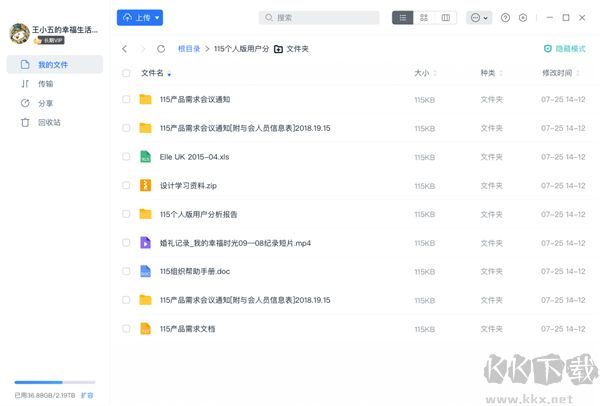The height and width of the screenshot is (406, 600).
Task: Click folder icon of 115产品需求会议通知
Action: pos(145,99)
